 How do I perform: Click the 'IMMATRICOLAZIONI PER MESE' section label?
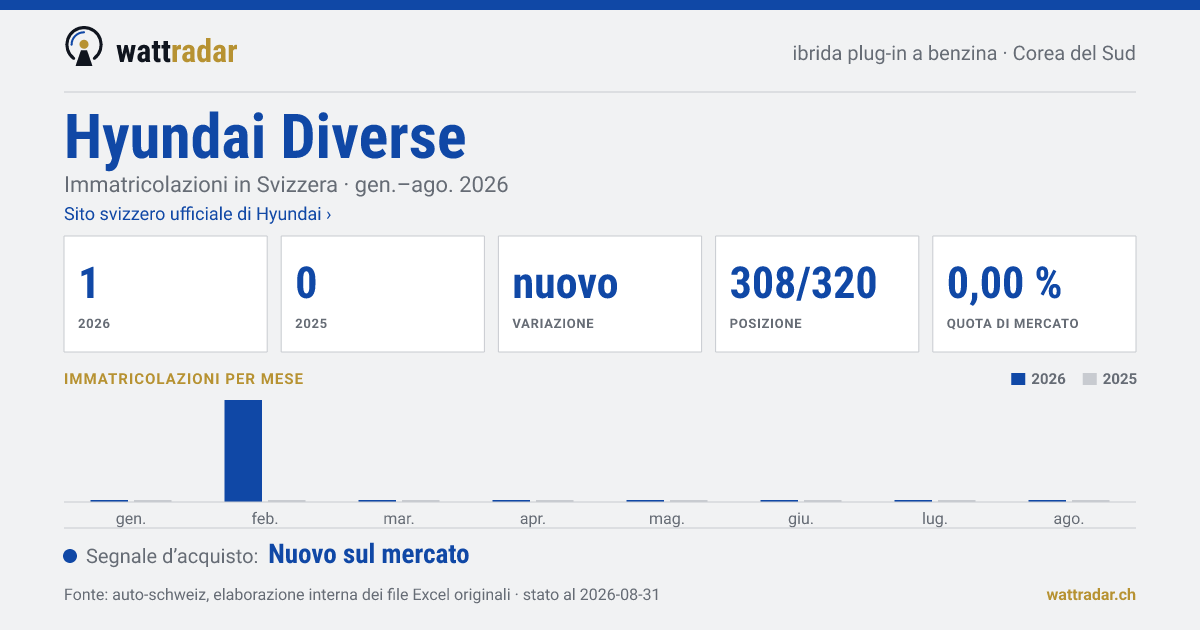pos(184,379)
